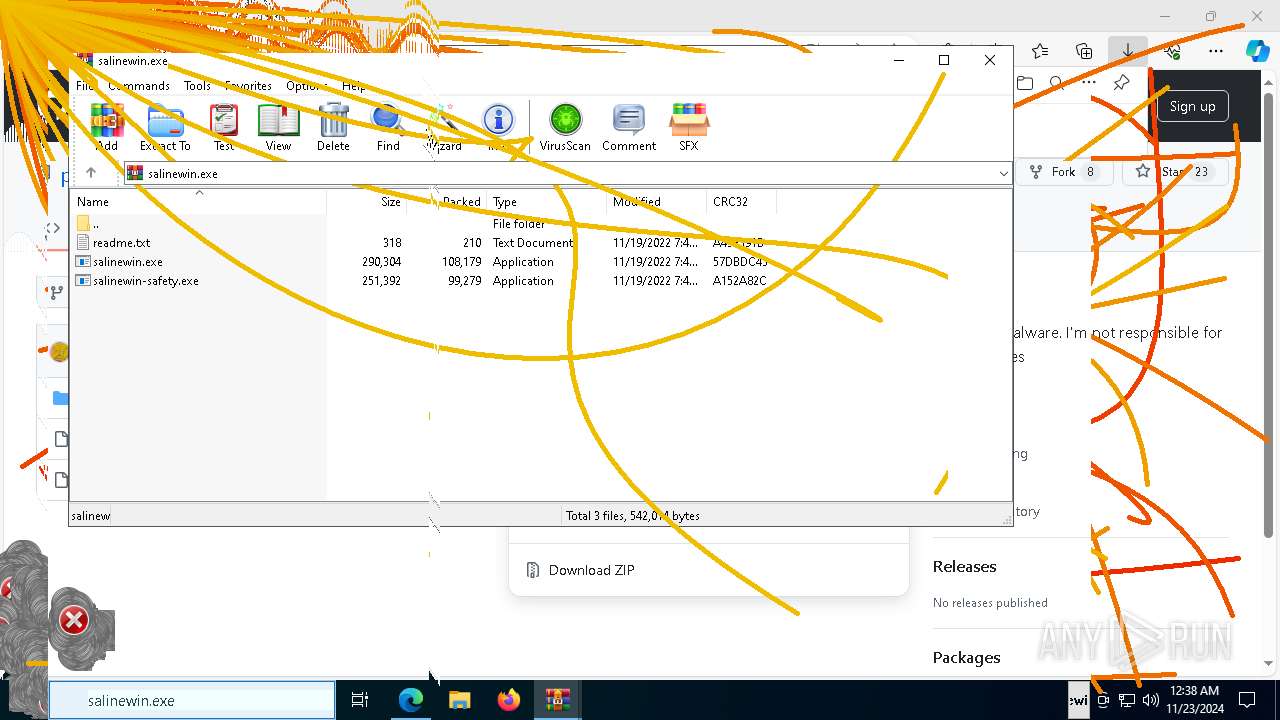Open the archive Comment tool
The image size is (1280, 720).
629,127
